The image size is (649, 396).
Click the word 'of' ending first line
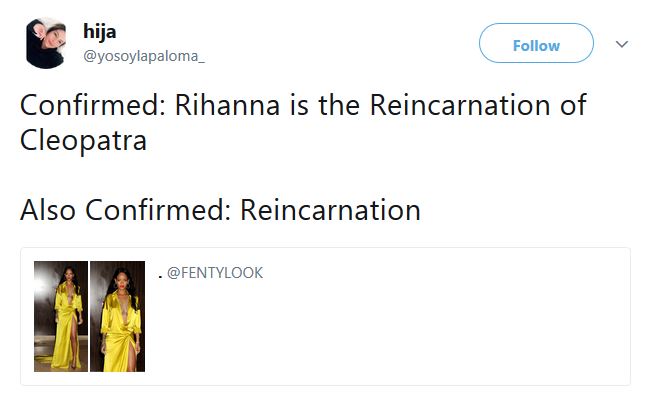click(573, 105)
